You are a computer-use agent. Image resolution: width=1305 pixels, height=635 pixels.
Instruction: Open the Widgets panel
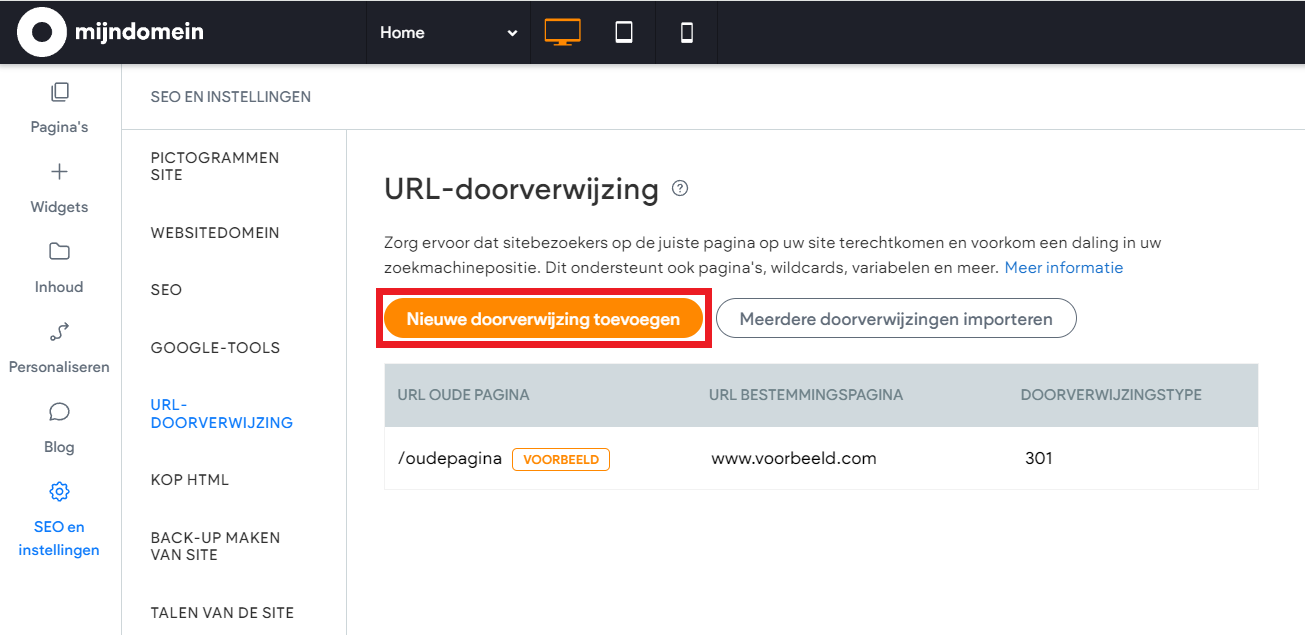(59, 187)
